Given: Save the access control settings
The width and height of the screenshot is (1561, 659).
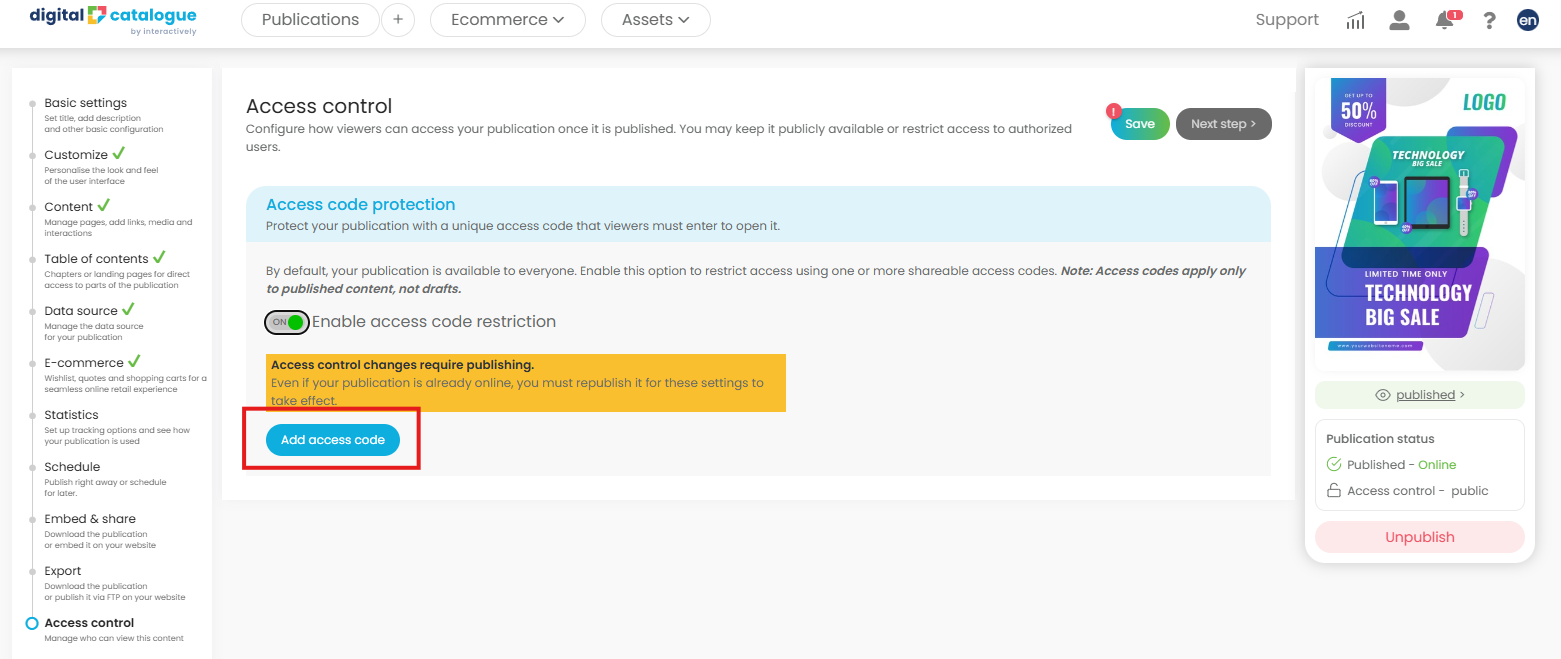Looking at the screenshot, I should click(x=1139, y=124).
